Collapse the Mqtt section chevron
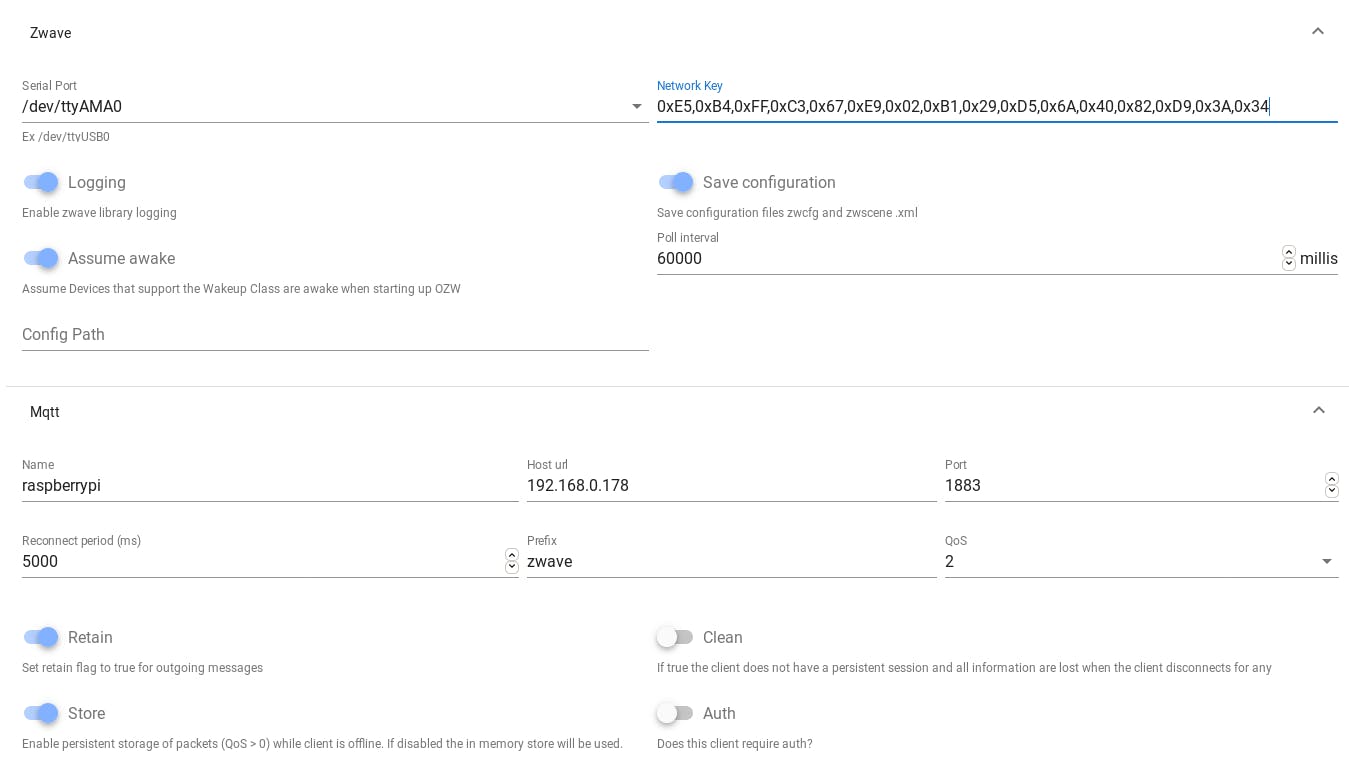The height and width of the screenshot is (761, 1349). (x=1318, y=411)
